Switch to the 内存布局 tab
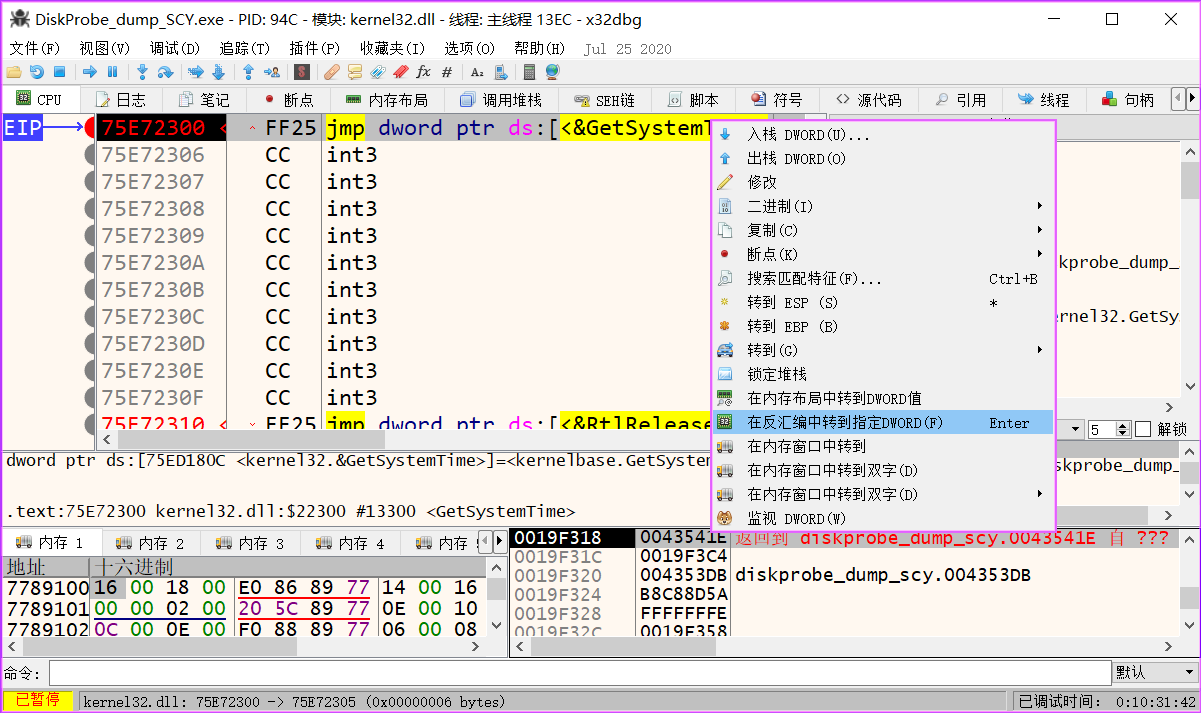Screen dimensions: 1201x713 tap(386, 100)
